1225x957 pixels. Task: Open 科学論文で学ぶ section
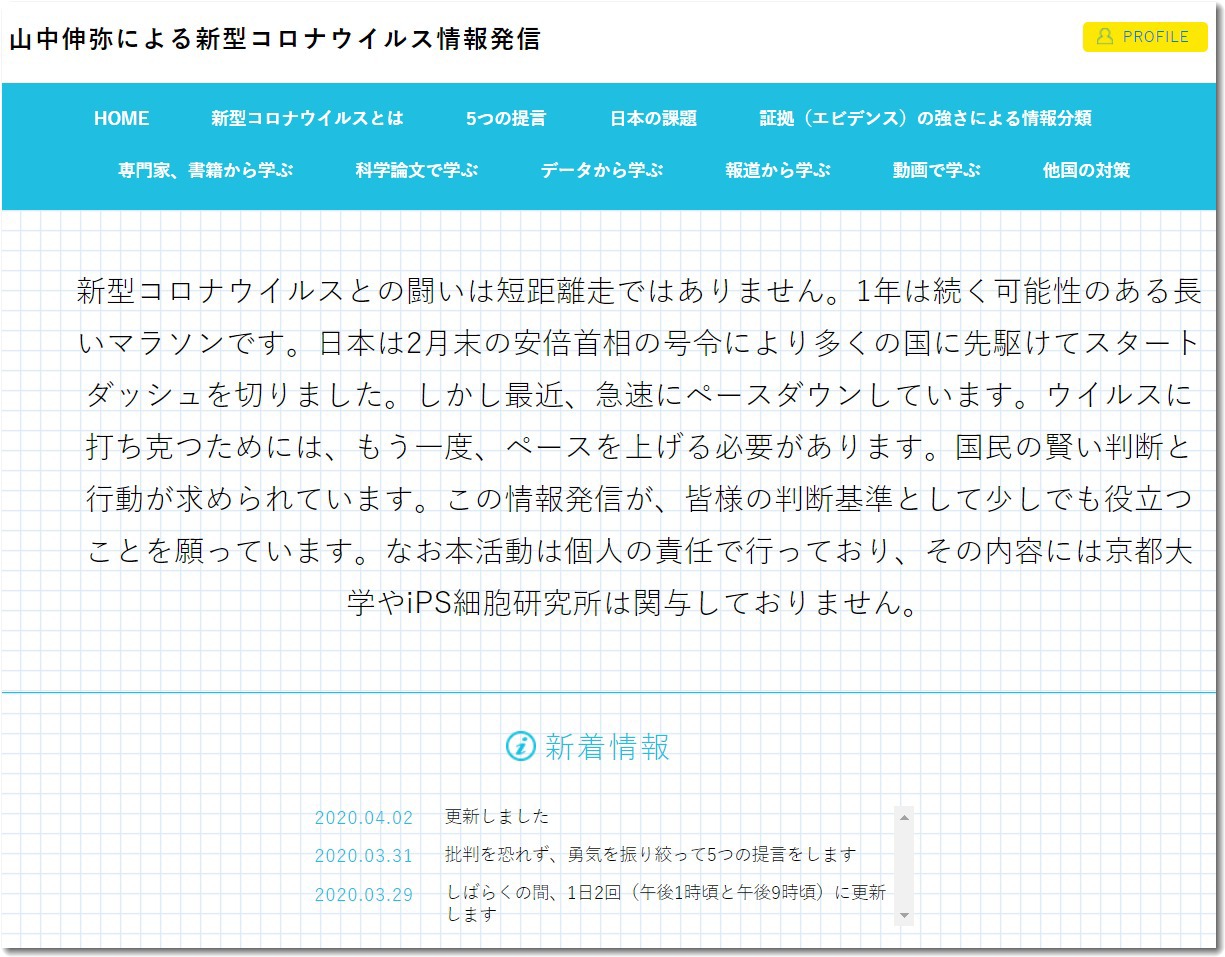click(x=418, y=170)
